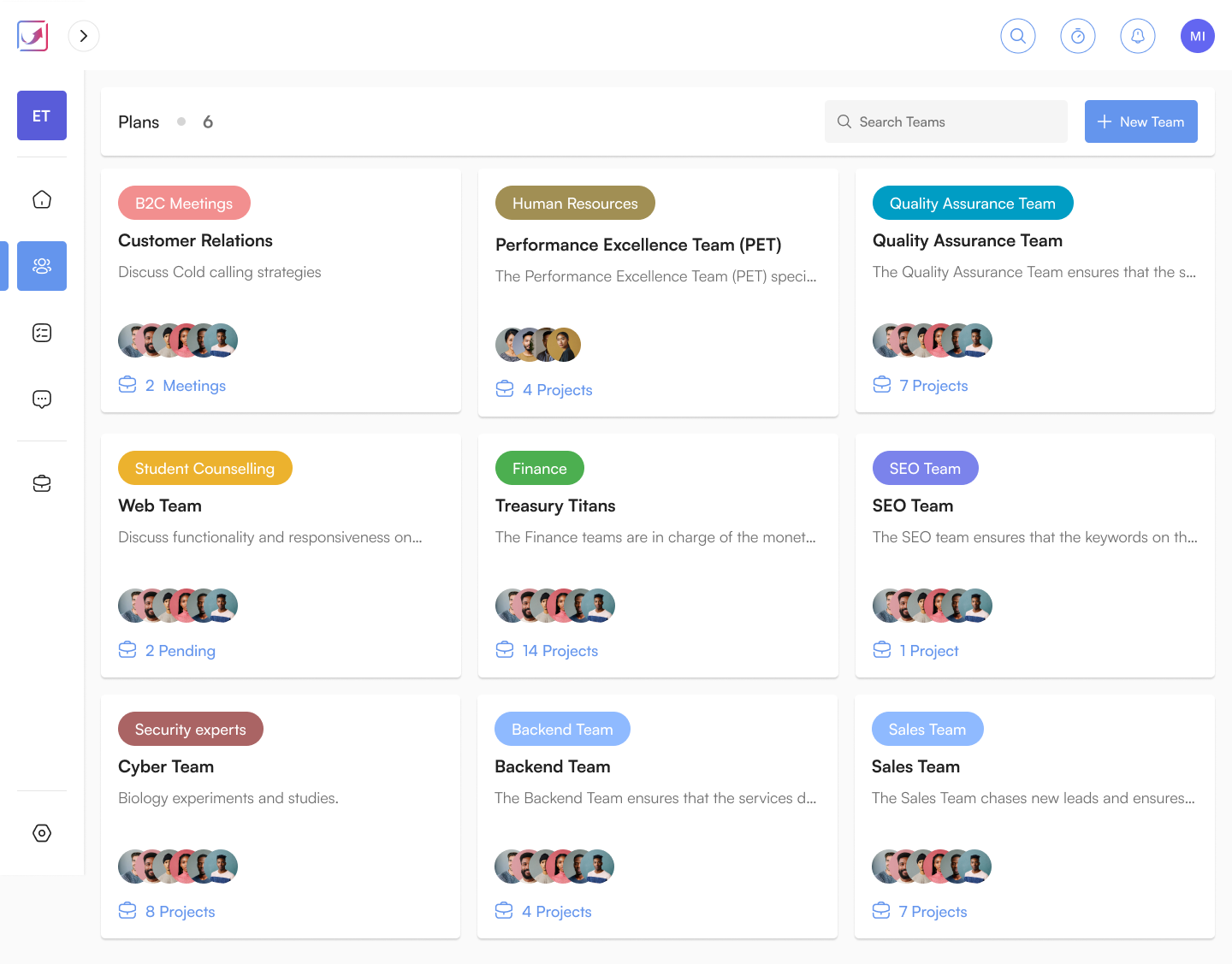Click the Human Resources tag

click(x=575, y=203)
